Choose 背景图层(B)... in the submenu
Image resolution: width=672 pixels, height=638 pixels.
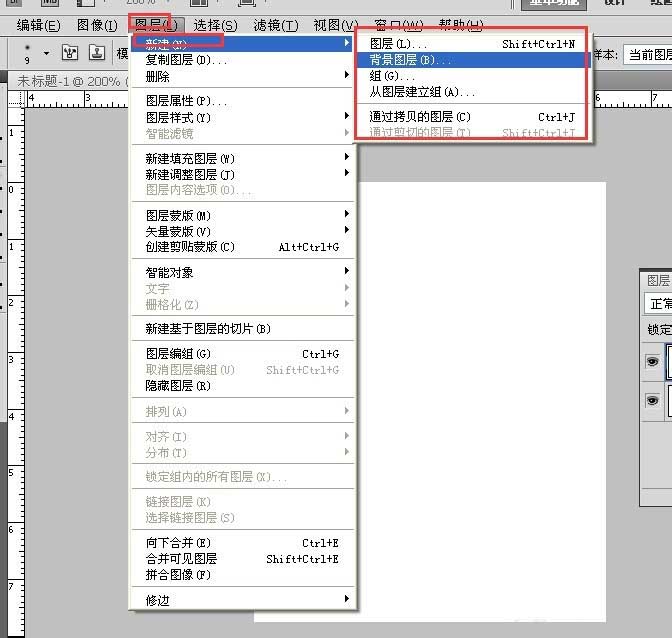click(472, 60)
